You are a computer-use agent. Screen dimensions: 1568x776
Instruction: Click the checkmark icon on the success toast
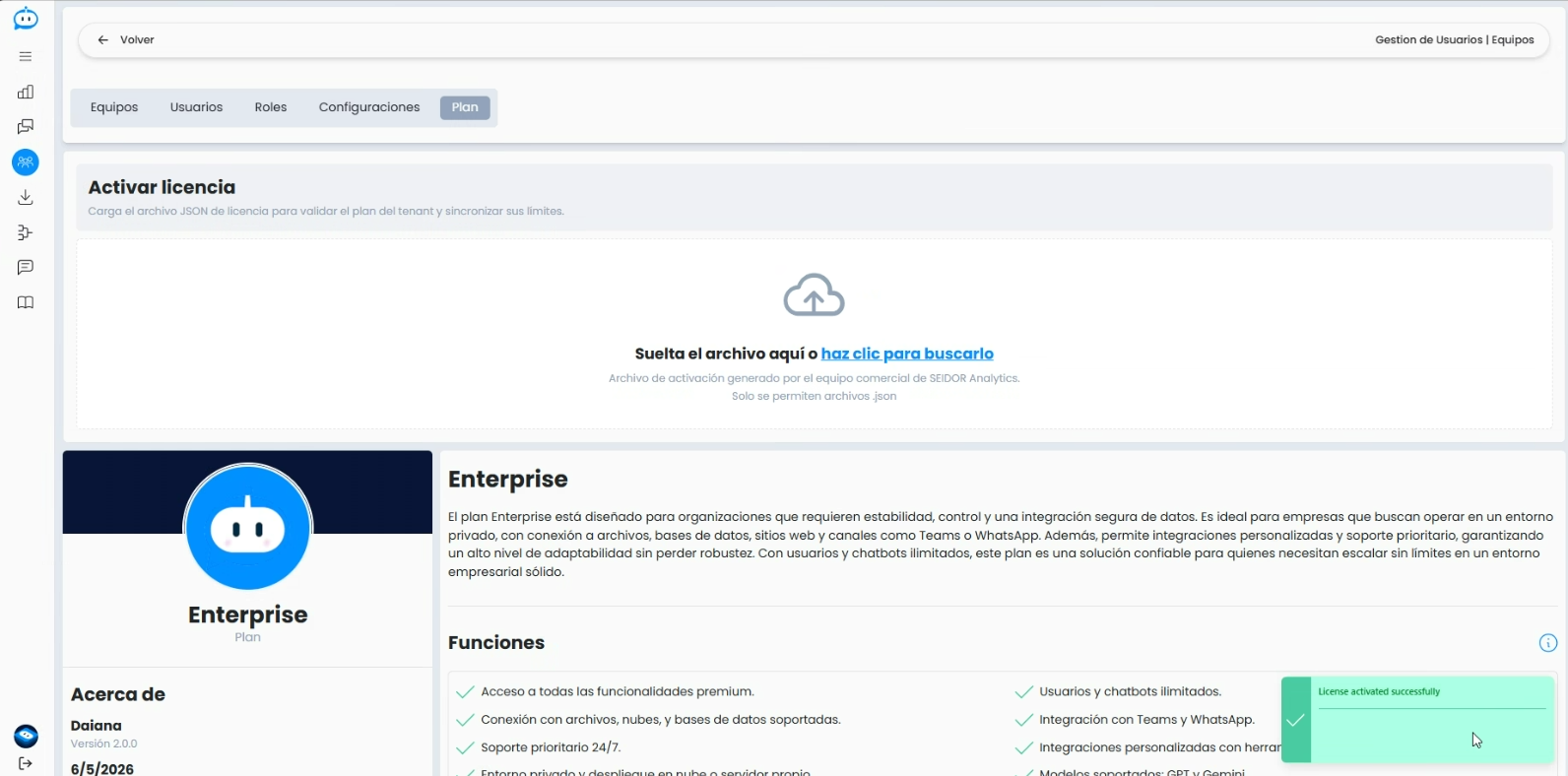[x=1296, y=720]
